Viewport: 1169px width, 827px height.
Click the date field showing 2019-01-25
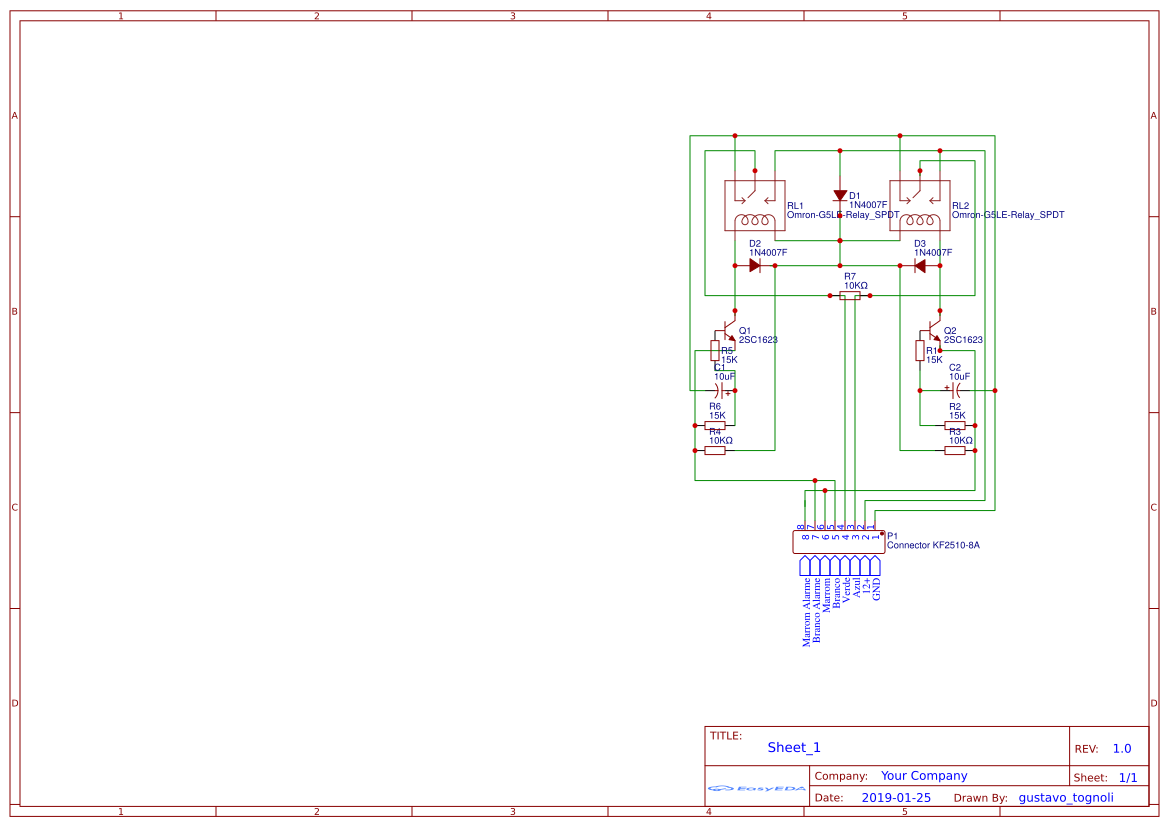coord(898,797)
